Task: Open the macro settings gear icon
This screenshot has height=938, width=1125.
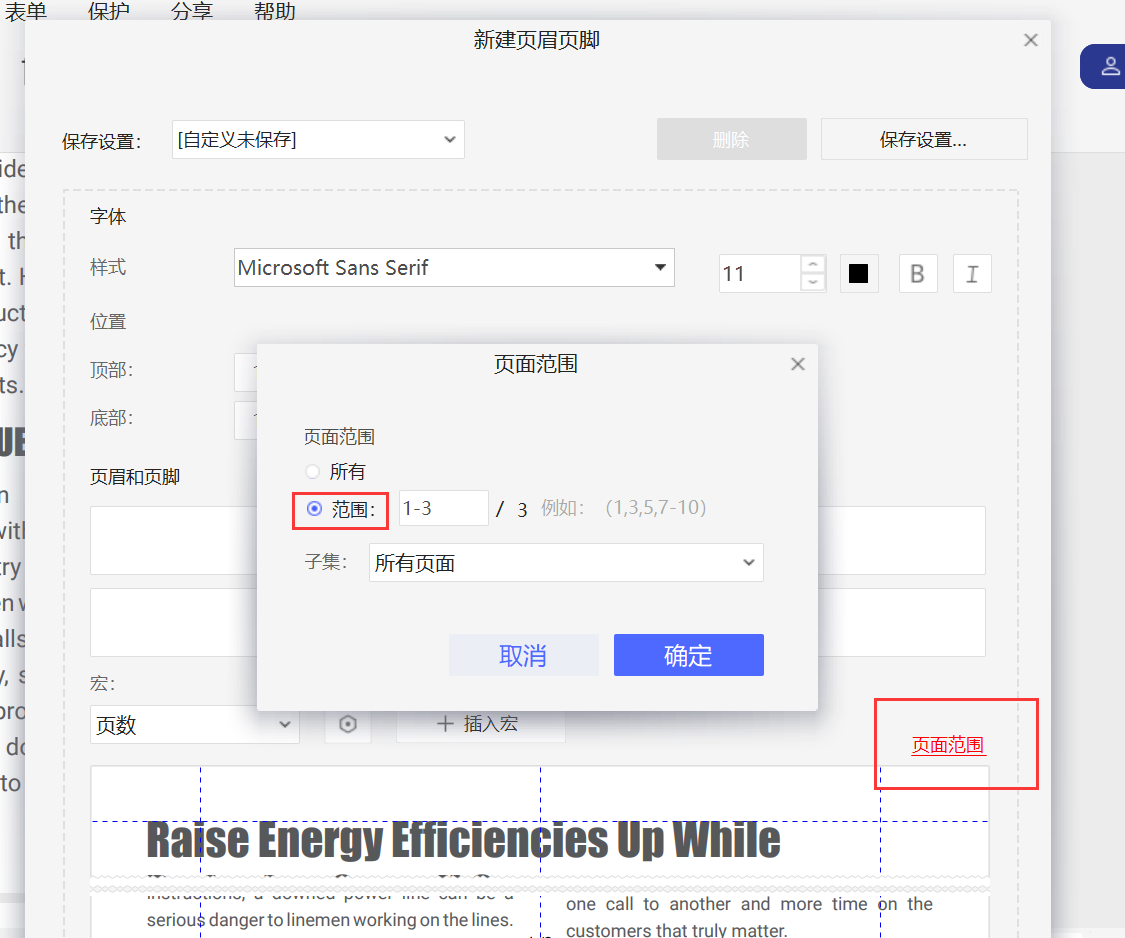Action: [x=347, y=724]
